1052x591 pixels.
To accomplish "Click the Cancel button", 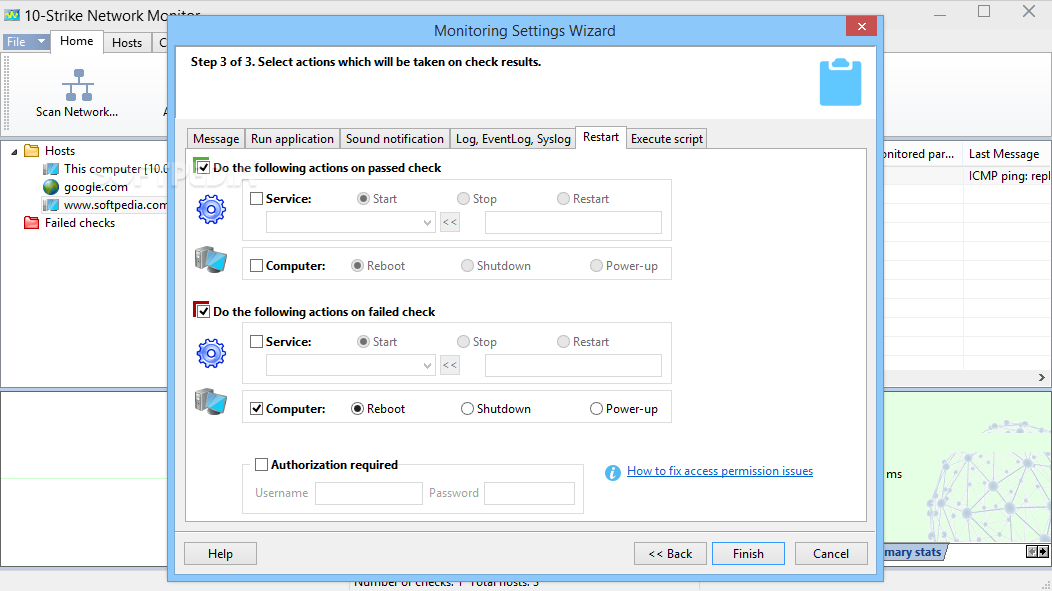I will tap(831, 553).
